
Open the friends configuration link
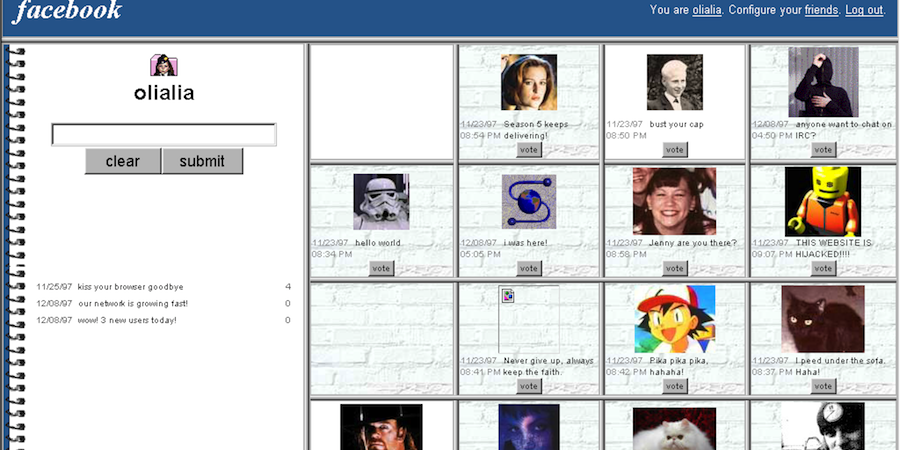coord(821,10)
